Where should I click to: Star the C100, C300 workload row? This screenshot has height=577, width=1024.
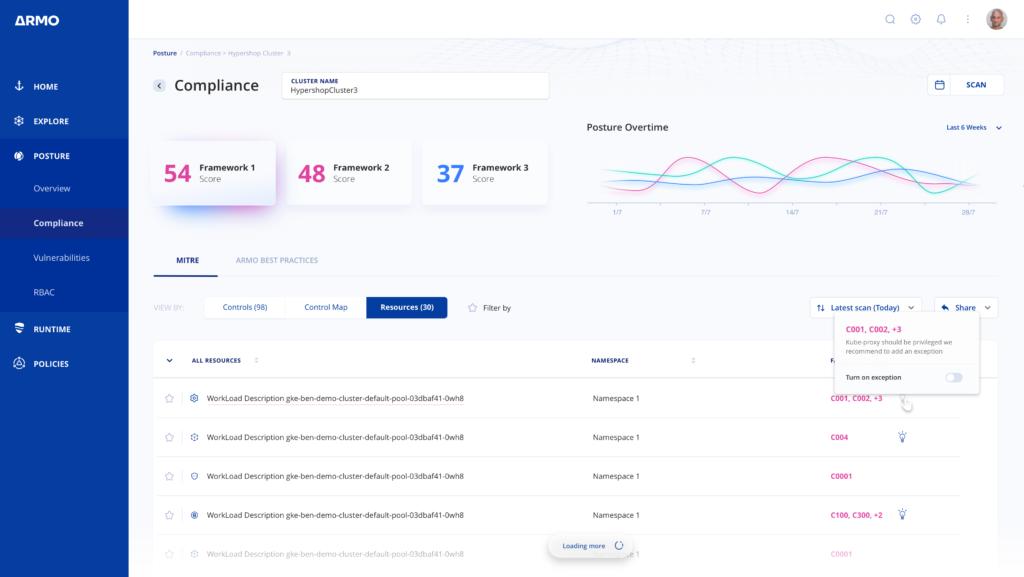point(169,514)
